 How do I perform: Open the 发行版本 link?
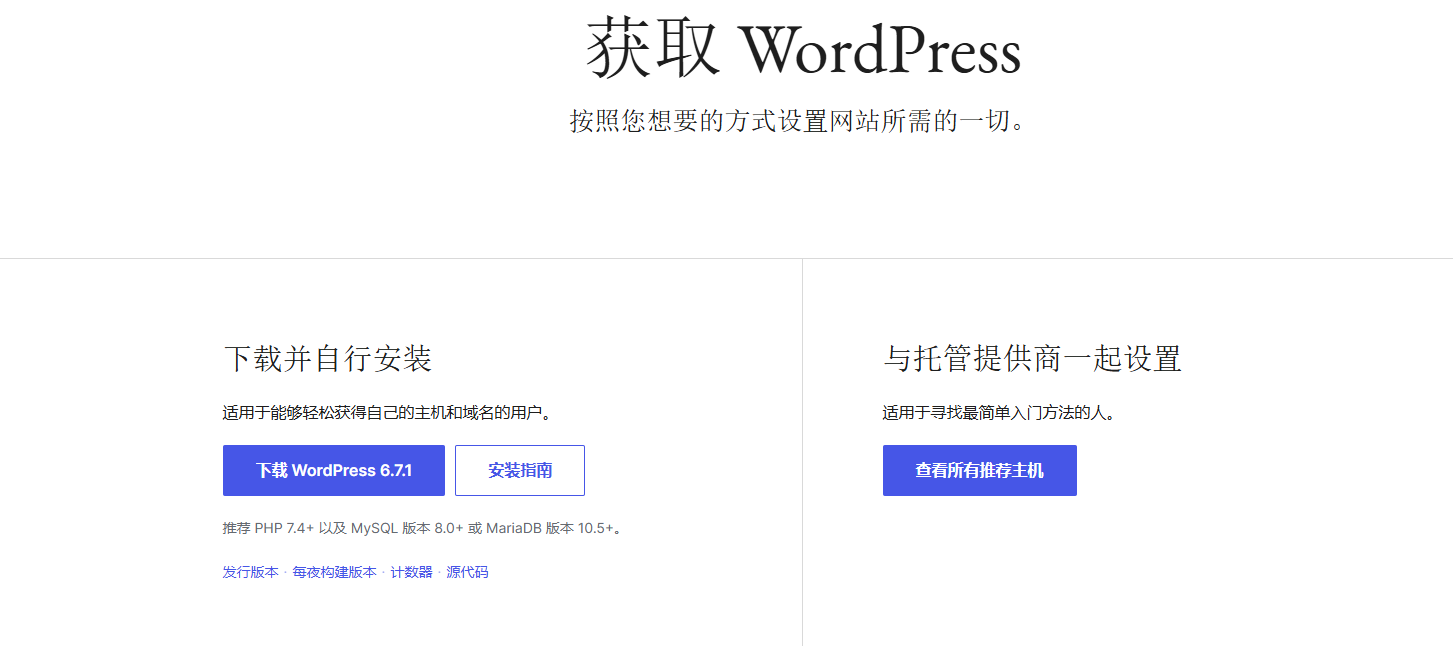(251, 572)
